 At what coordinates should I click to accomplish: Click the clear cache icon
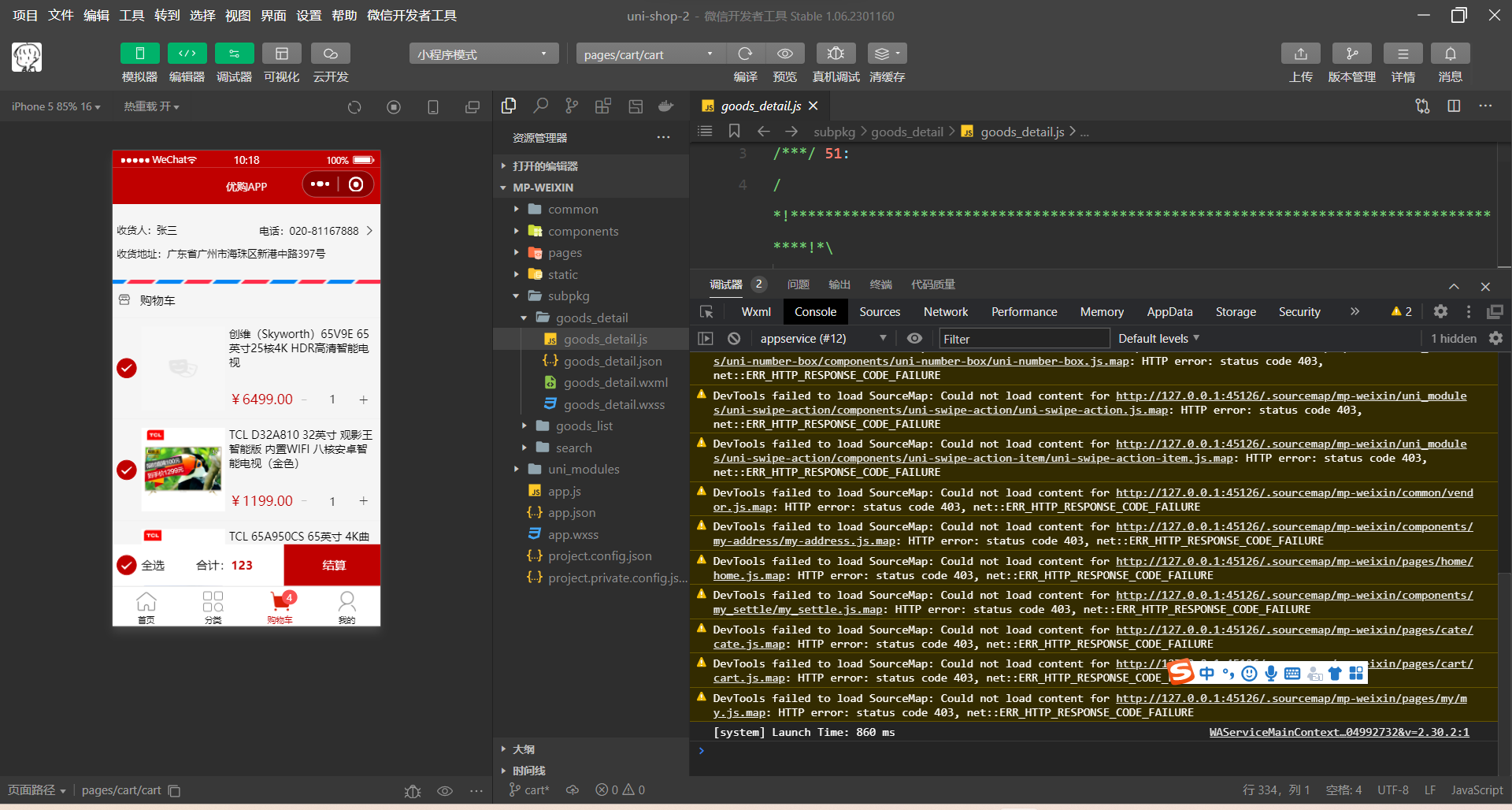887,54
